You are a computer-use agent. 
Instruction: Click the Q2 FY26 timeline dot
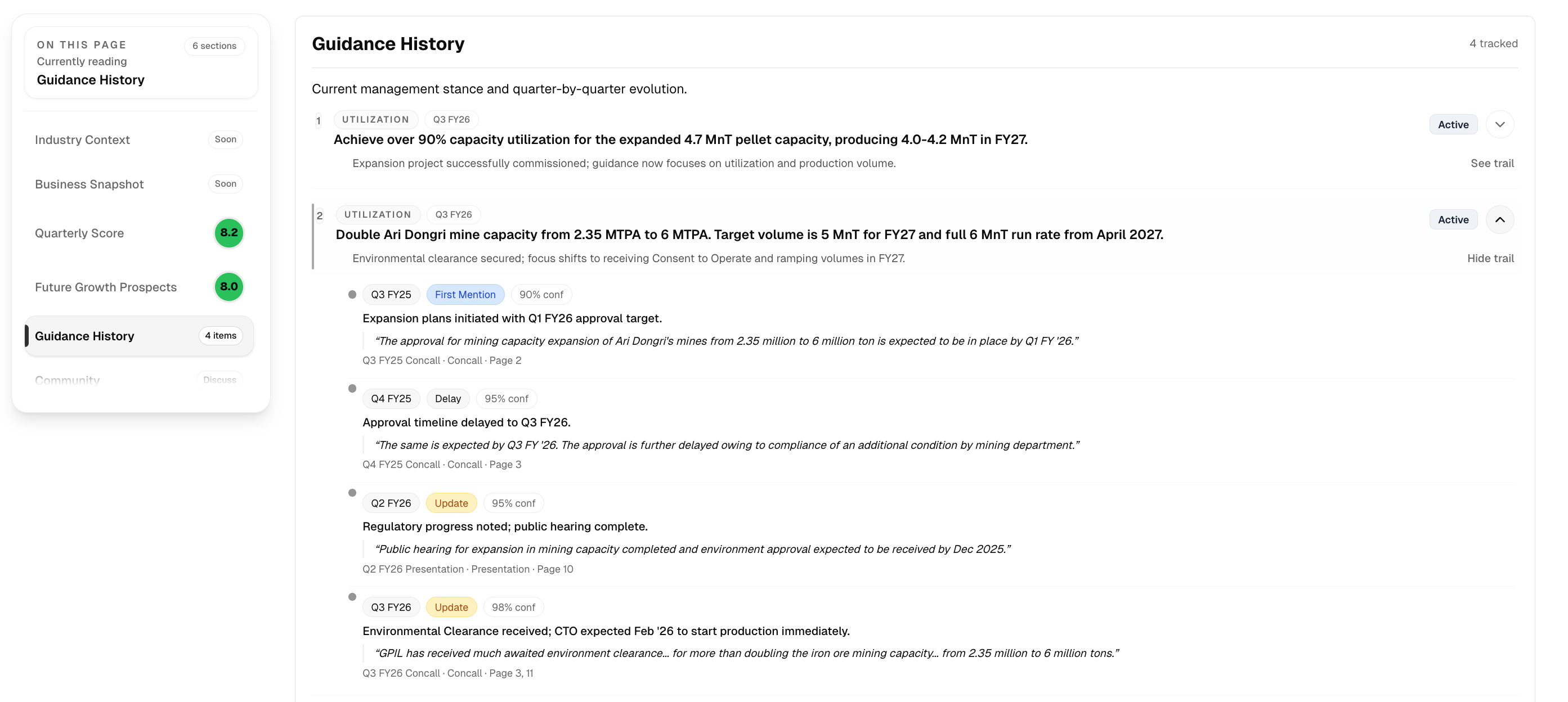pyautogui.click(x=352, y=493)
